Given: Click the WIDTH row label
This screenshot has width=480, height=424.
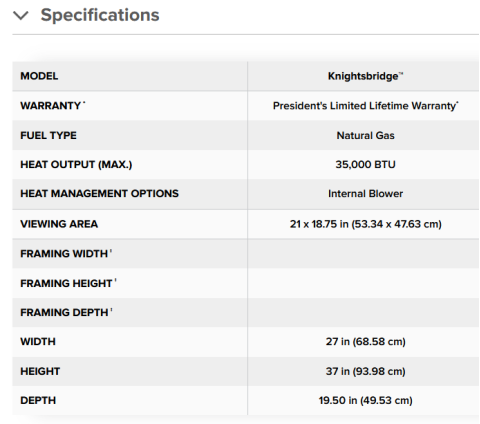Looking at the screenshot, I should (x=38, y=342).
